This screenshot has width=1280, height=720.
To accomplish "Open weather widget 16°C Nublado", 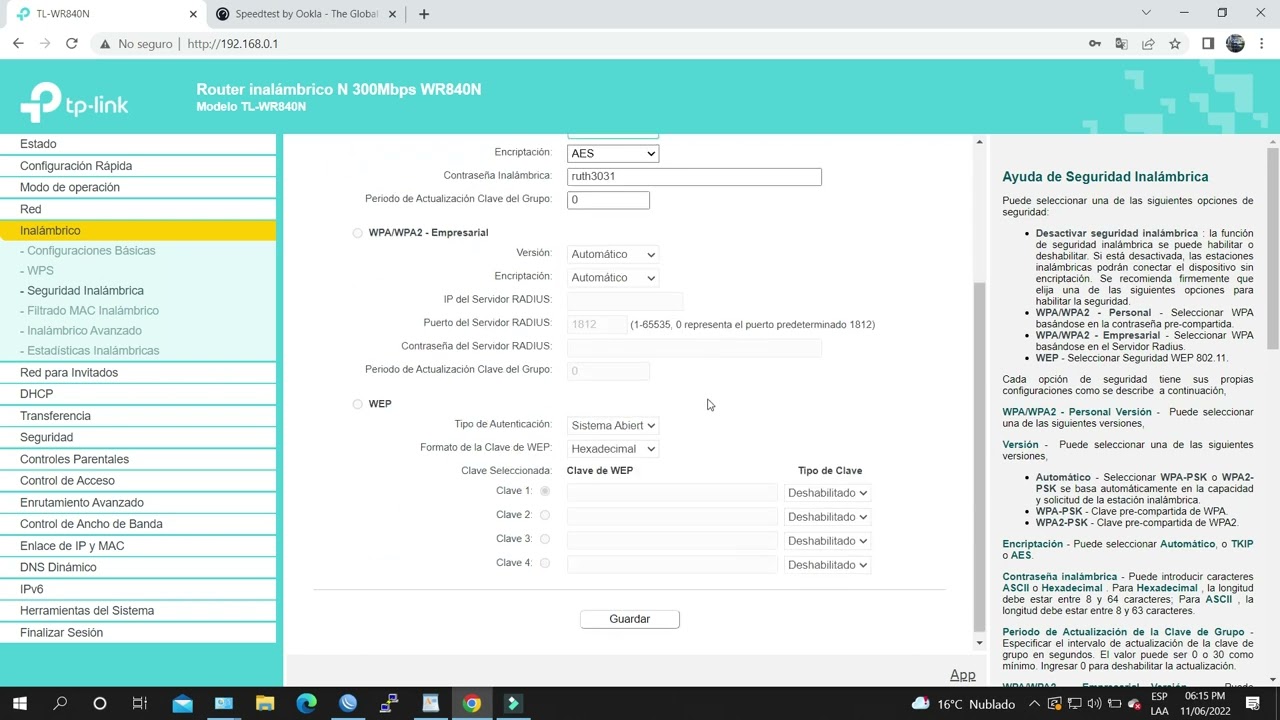I will [x=963, y=703].
